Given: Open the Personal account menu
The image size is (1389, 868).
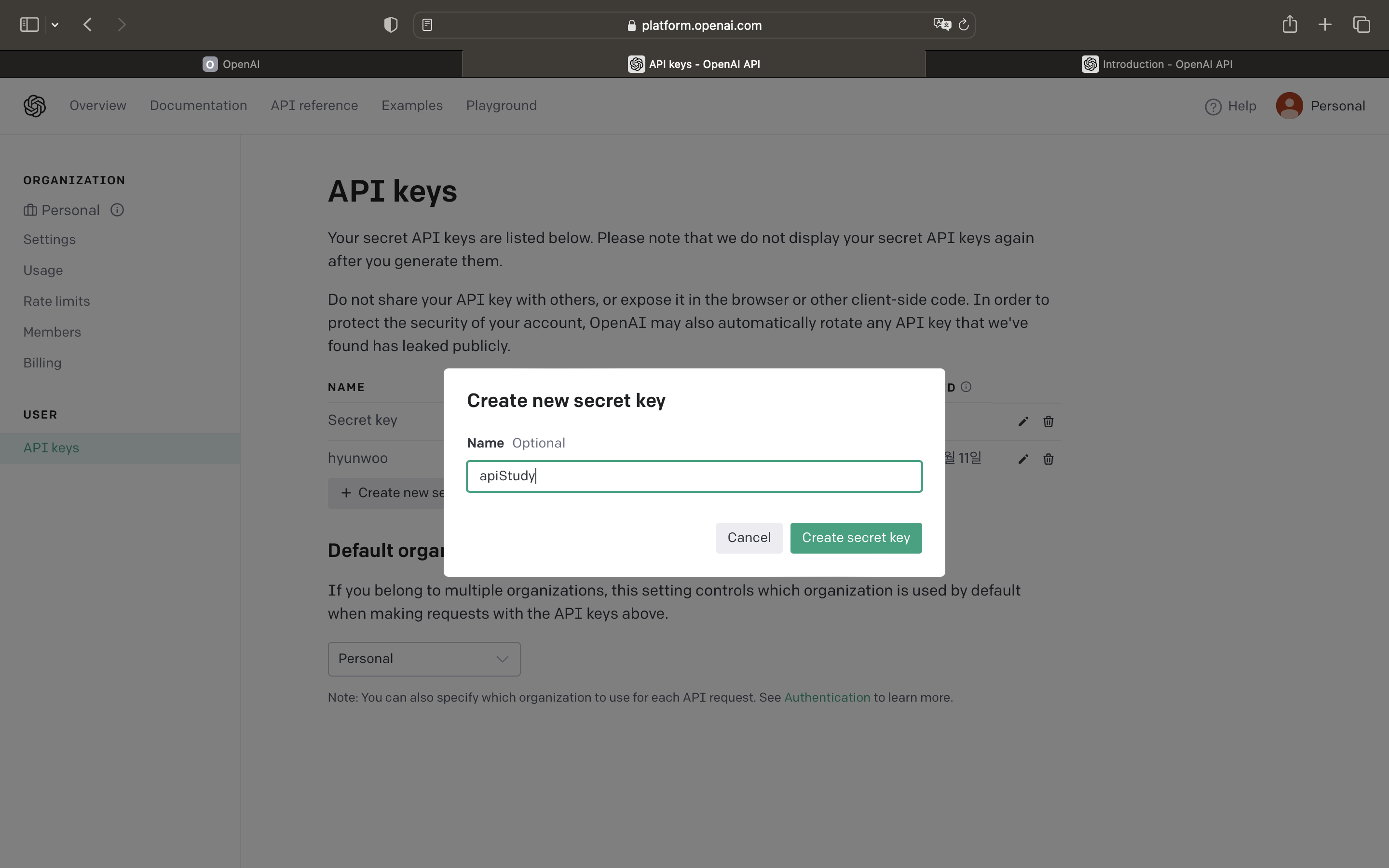Looking at the screenshot, I should (x=1320, y=106).
